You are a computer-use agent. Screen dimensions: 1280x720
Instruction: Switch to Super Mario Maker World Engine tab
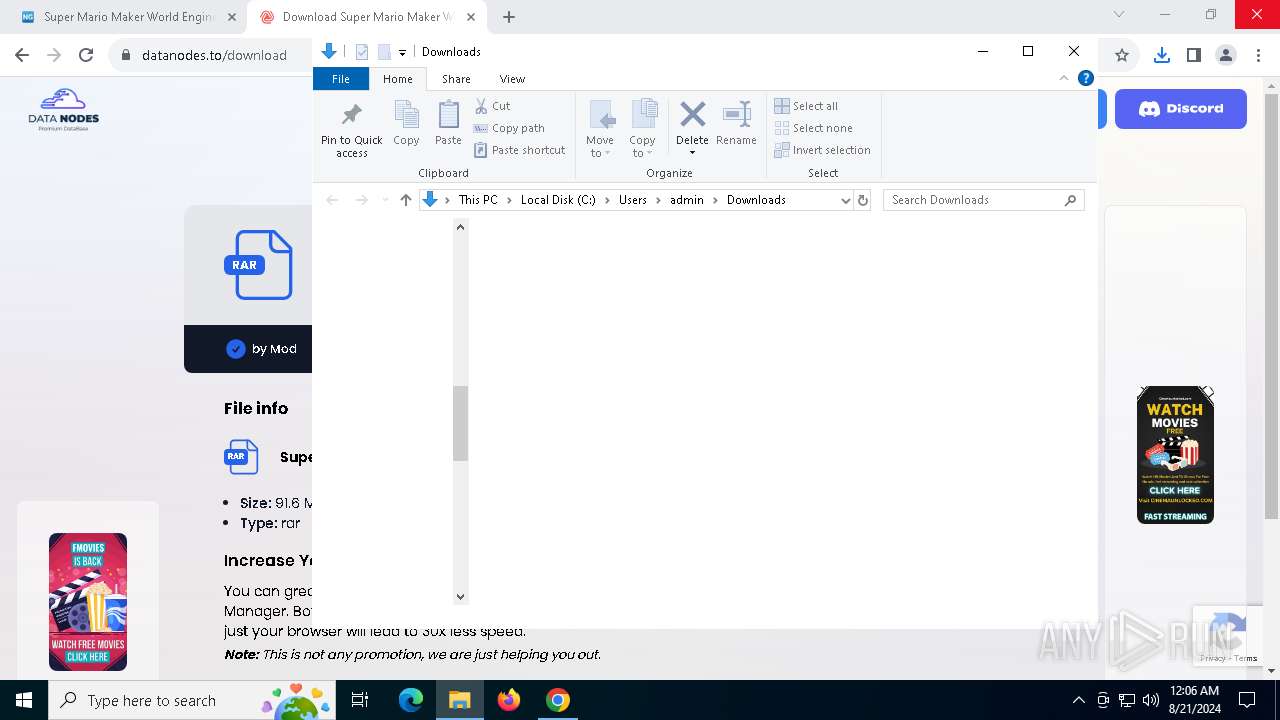click(x=128, y=17)
